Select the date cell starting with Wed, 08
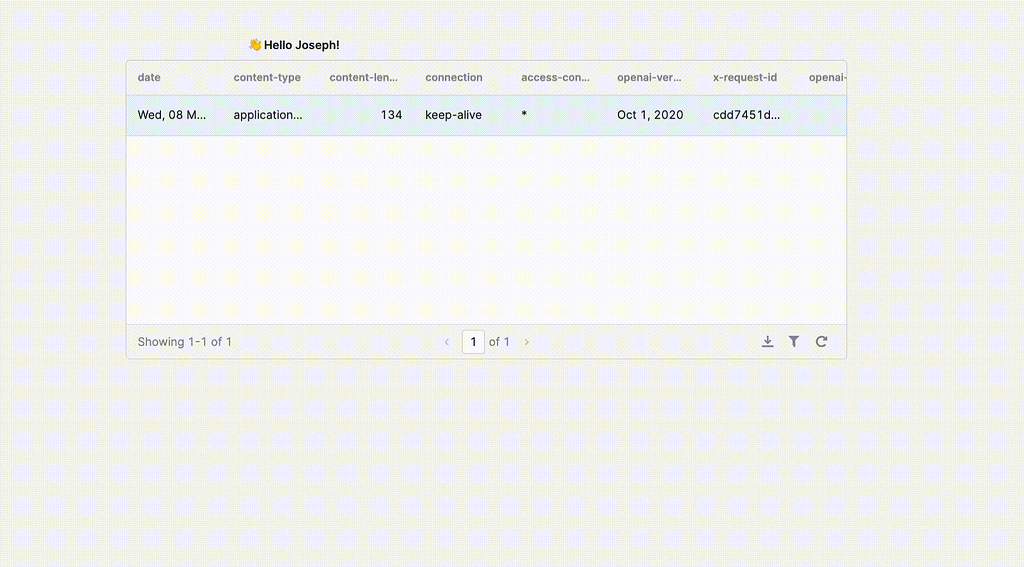The image size is (1024, 567). click(172, 115)
